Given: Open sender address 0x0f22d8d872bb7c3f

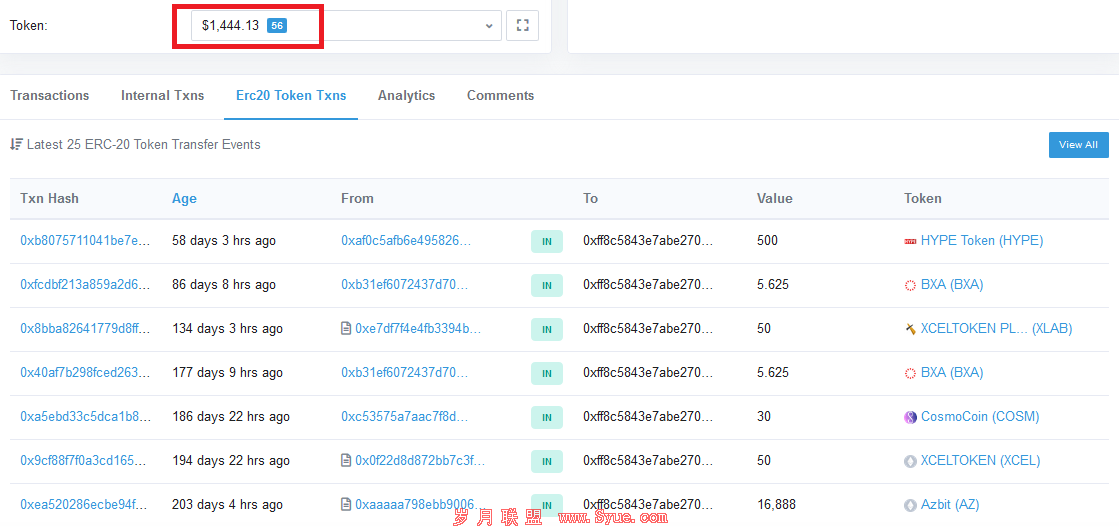Looking at the screenshot, I should (x=420, y=461).
